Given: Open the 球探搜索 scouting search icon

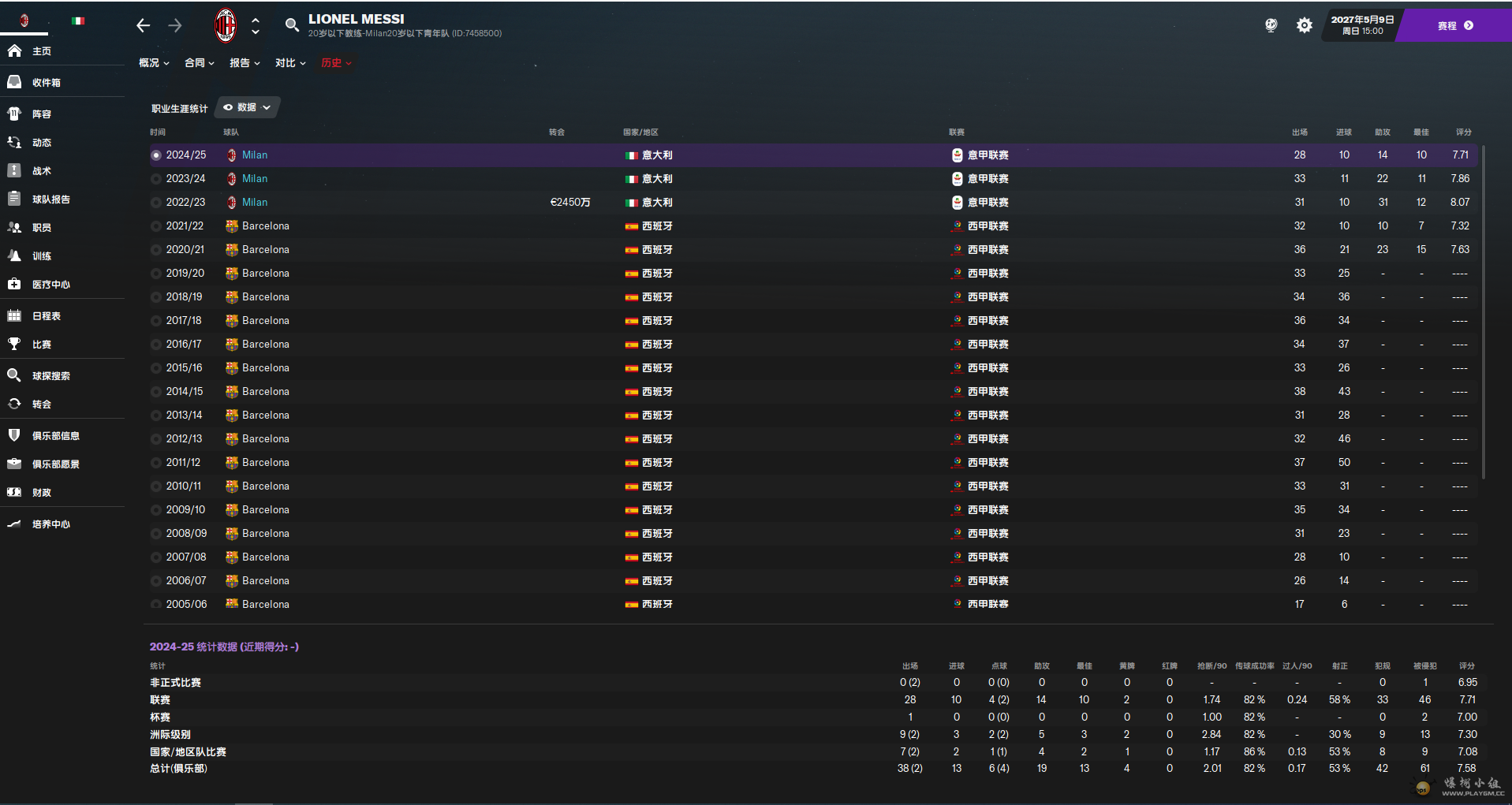Looking at the screenshot, I should (14, 375).
